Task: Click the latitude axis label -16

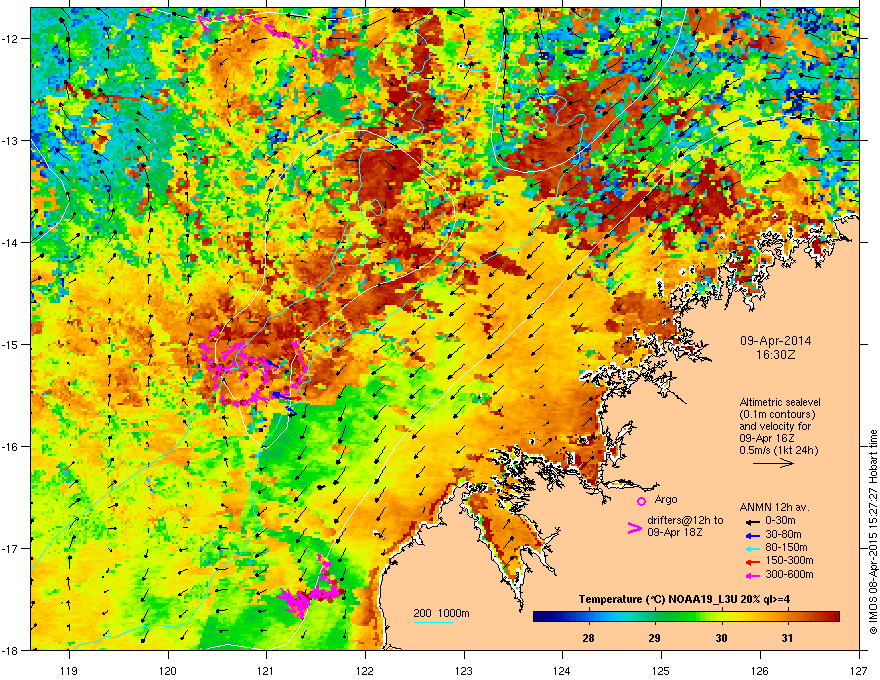Action: pyautogui.click(x=10, y=447)
